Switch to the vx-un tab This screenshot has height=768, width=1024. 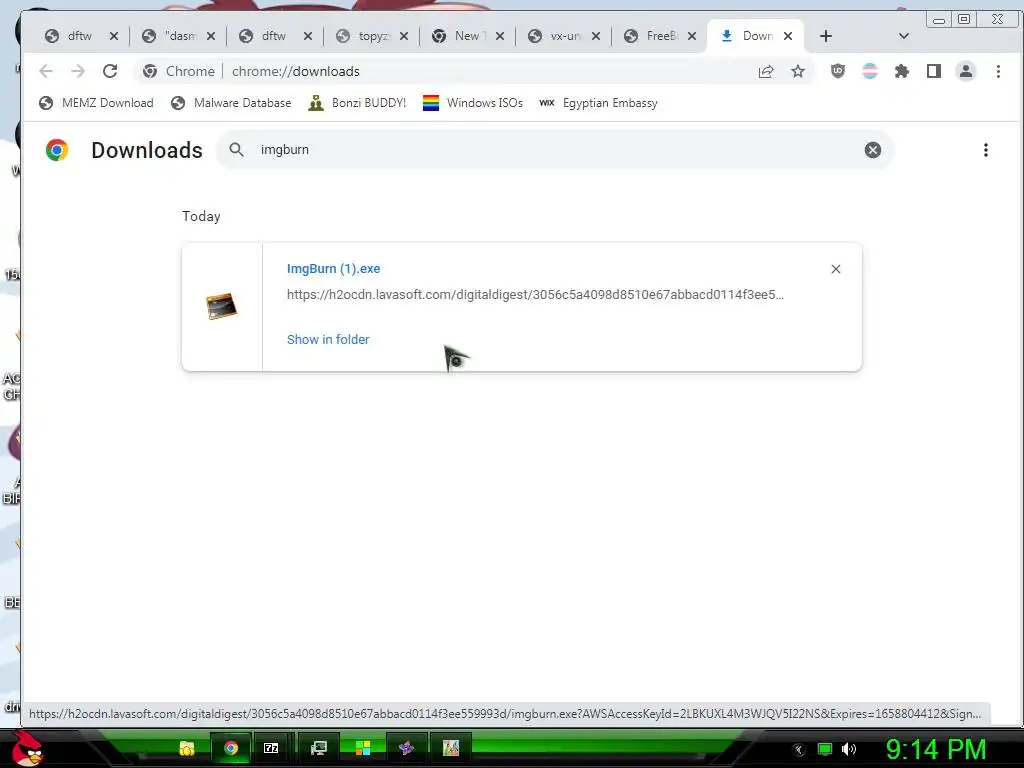(555, 37)
